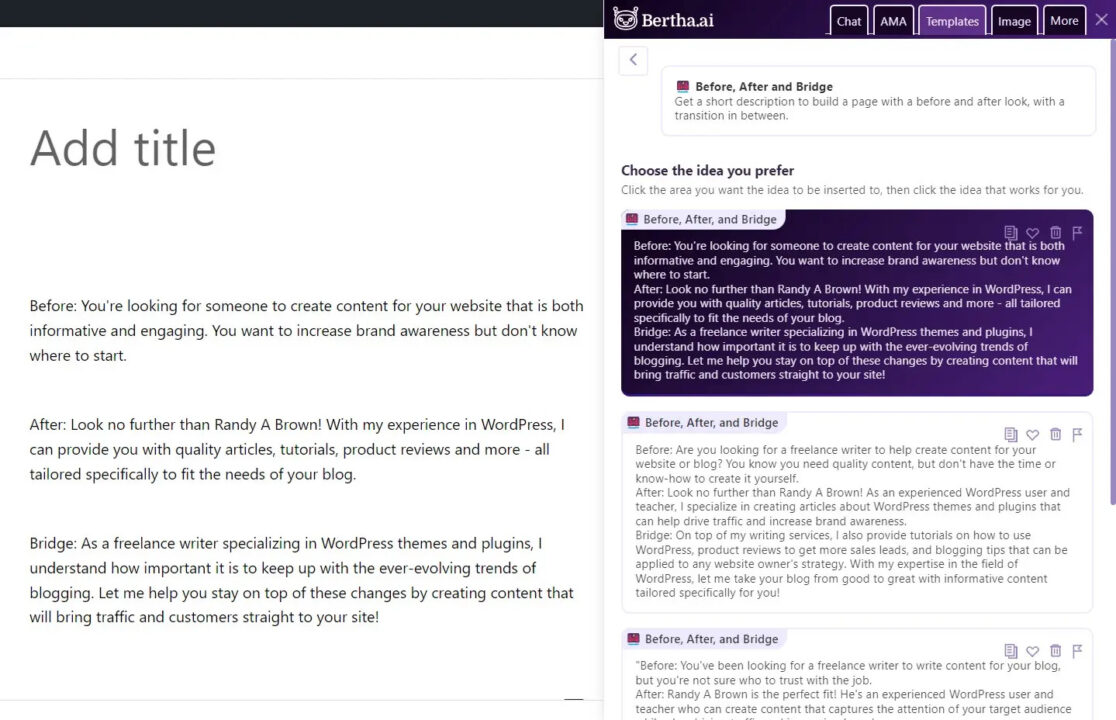Screen dimensions: 1116x720
Task: Click the flag icon on the second idea
Action: (x=1077, y=434)
